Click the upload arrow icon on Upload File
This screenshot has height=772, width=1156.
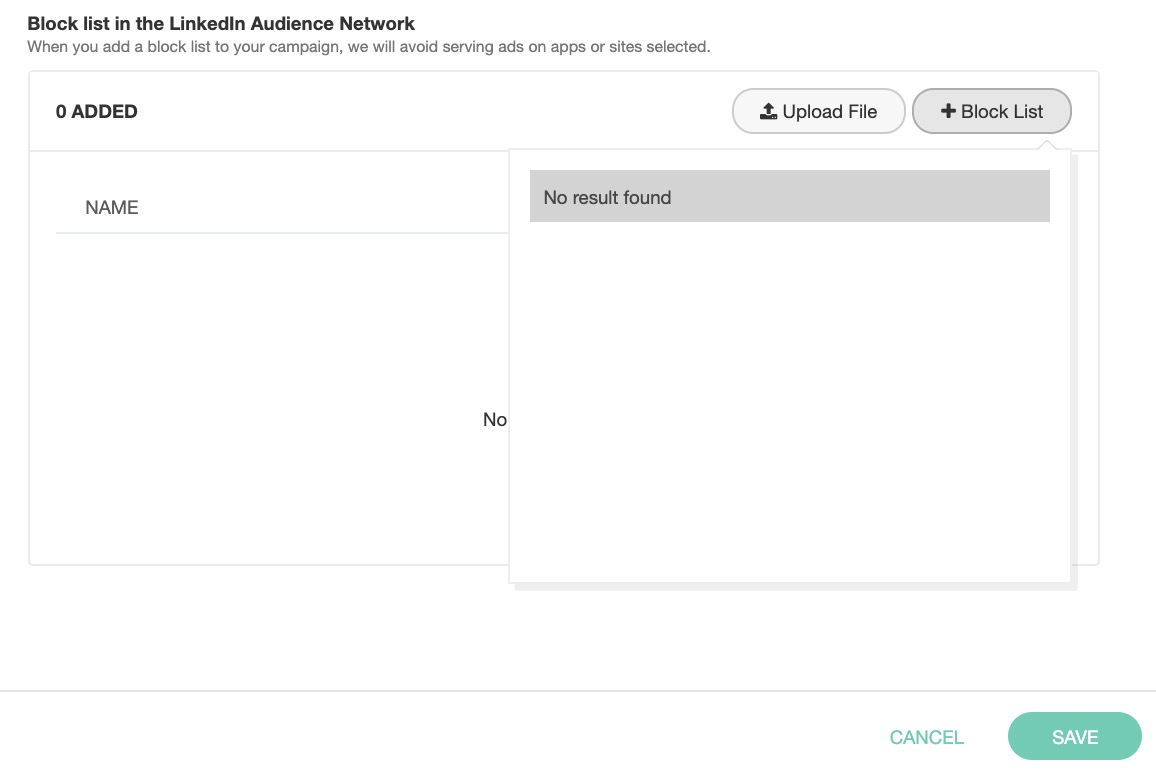point(768,111)
